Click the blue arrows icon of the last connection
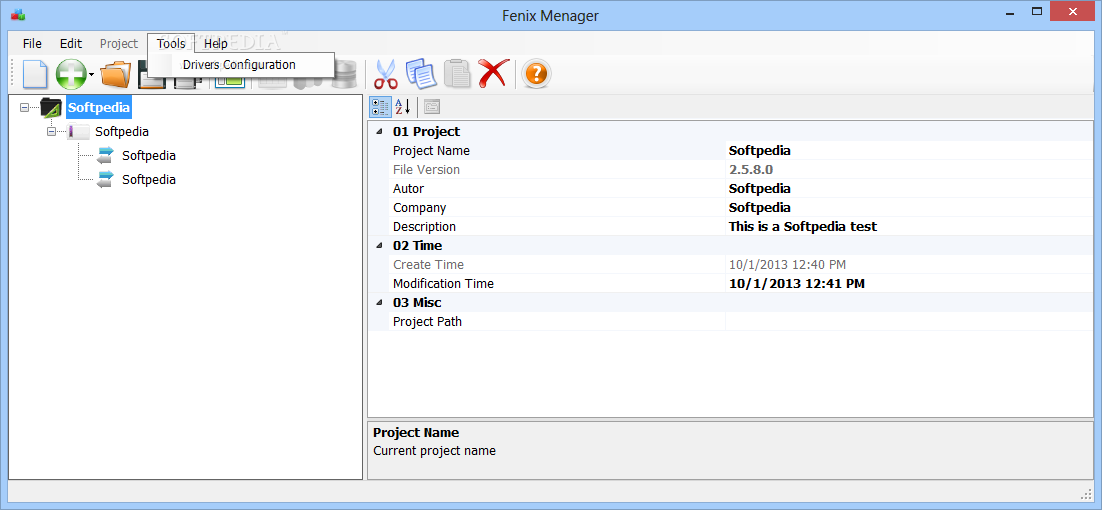The height and width of the screenshot is (510, 1102). [105, 179]
